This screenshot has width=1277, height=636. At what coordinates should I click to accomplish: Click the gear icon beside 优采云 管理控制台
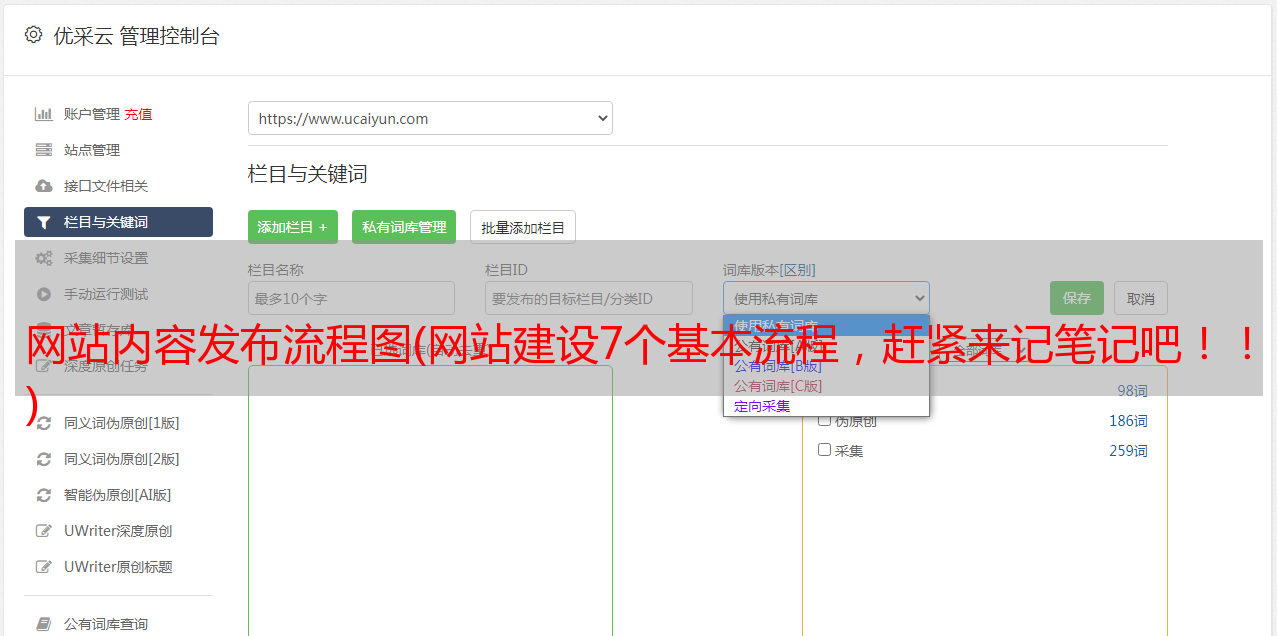[33, 35]
